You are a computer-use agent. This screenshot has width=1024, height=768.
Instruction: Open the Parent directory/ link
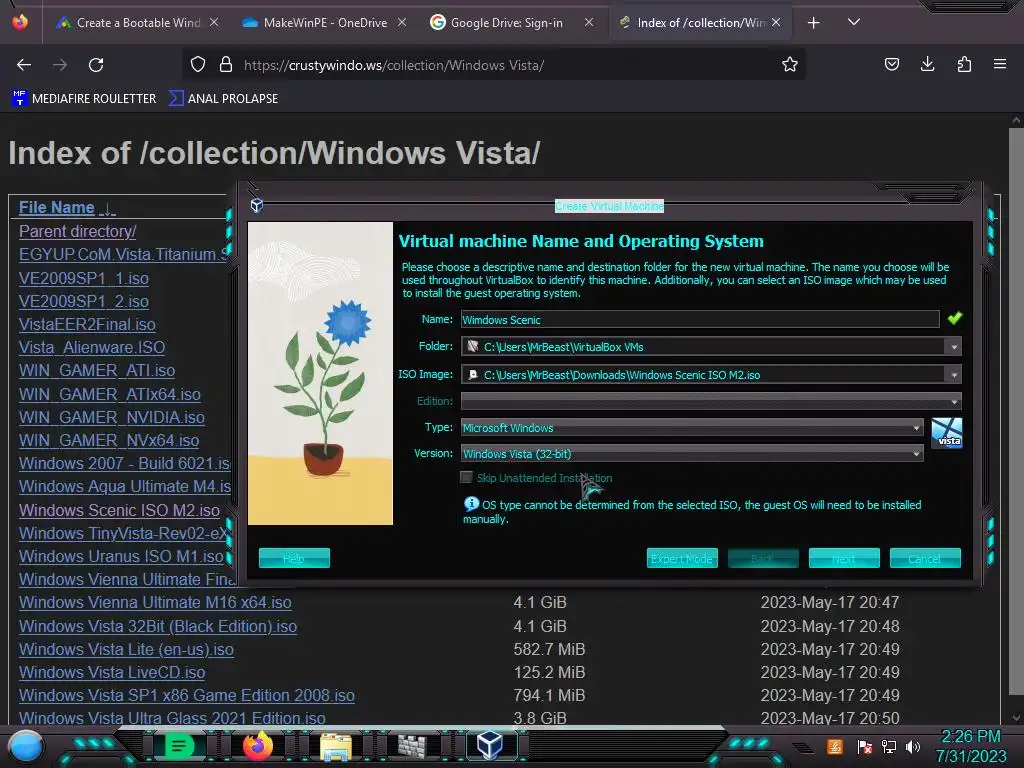tap(78, 231)
